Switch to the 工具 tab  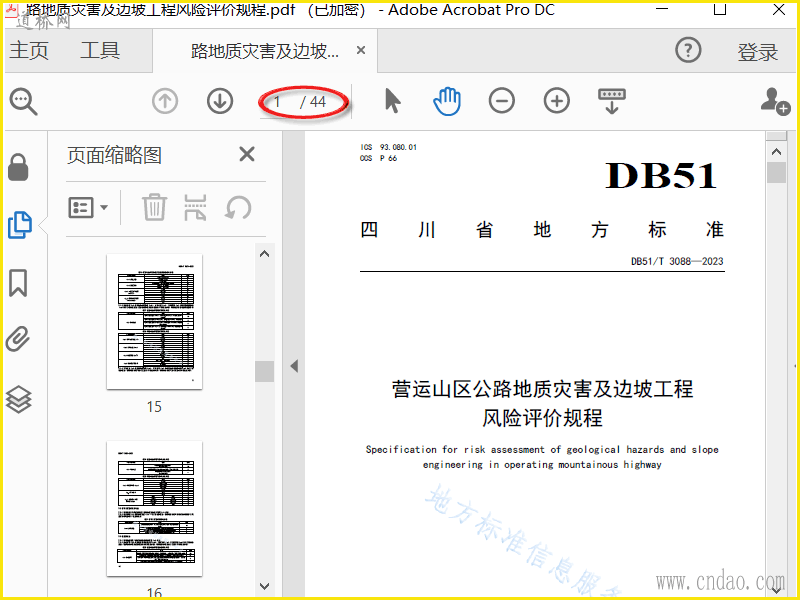tap(100, 51)
